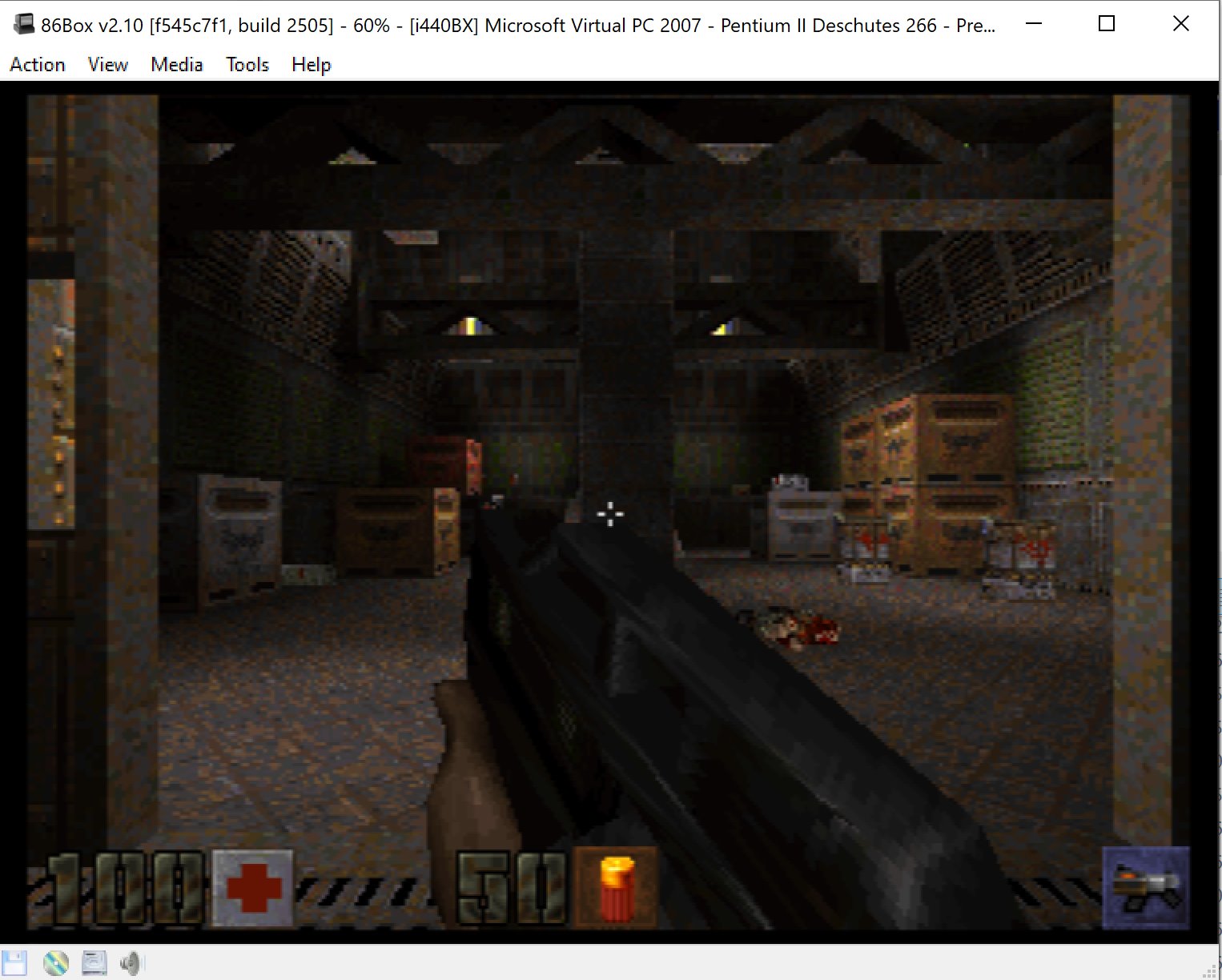Minimize the 86Box window
This screenshot has height=980, width=1222.
(1034, 24)
